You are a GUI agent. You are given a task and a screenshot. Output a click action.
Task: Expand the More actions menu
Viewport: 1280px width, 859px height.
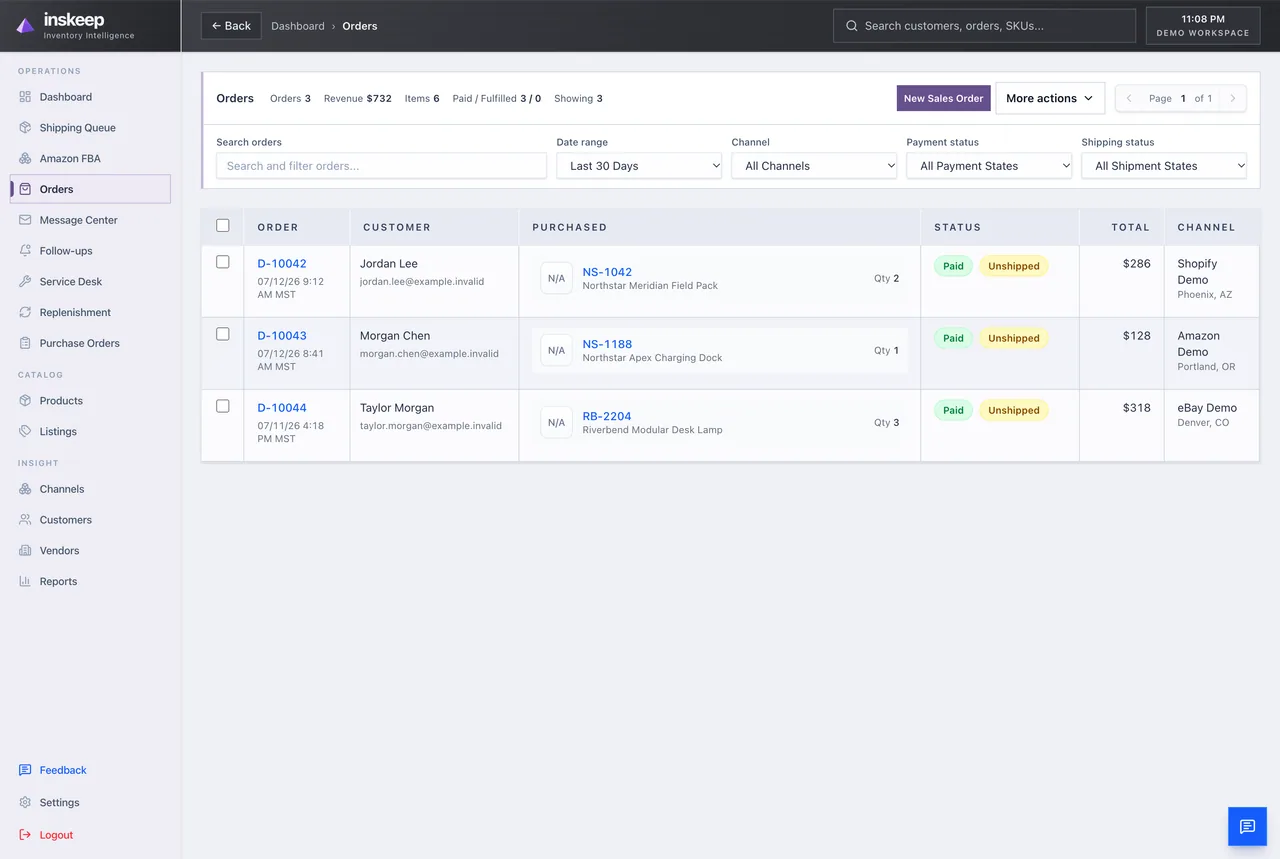(1050, 98)
